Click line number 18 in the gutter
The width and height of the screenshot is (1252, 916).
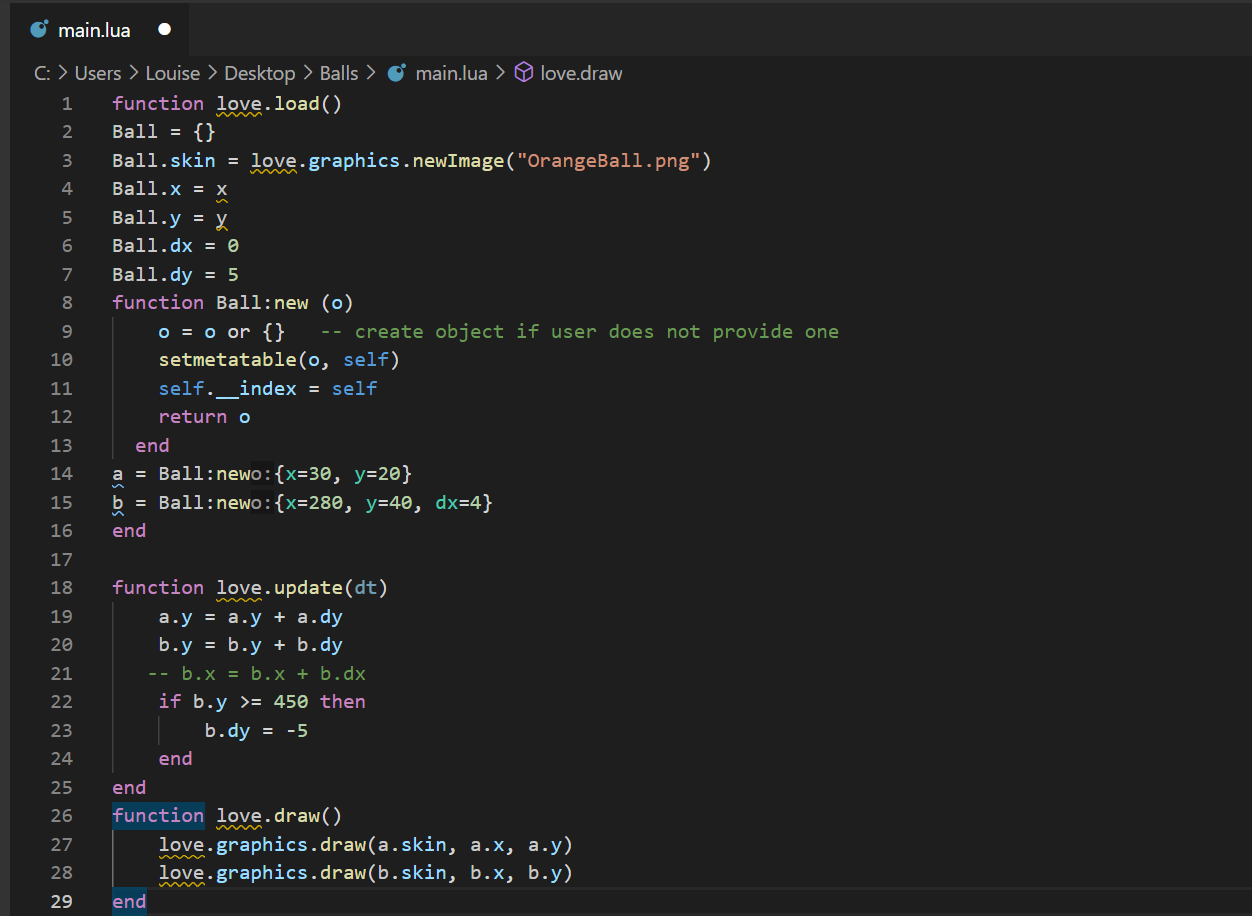pos(61,587)
